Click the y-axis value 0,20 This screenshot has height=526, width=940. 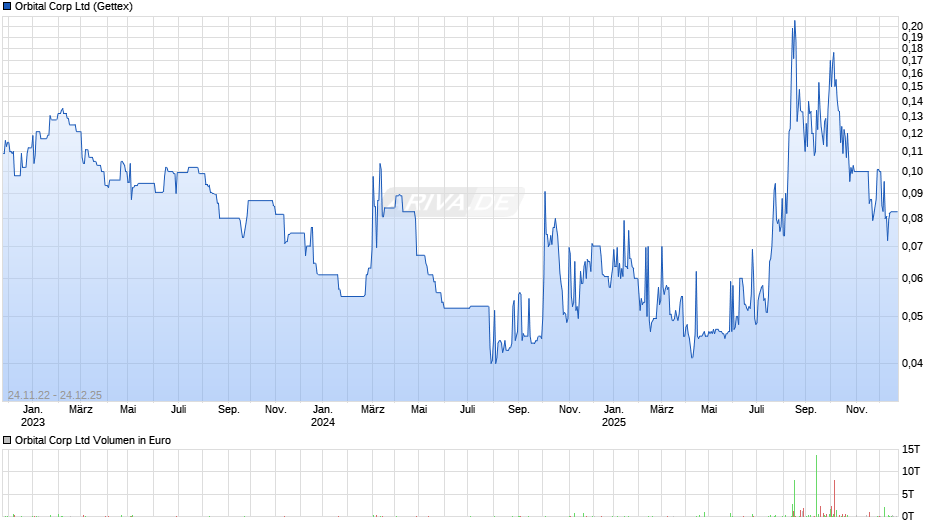912,26
